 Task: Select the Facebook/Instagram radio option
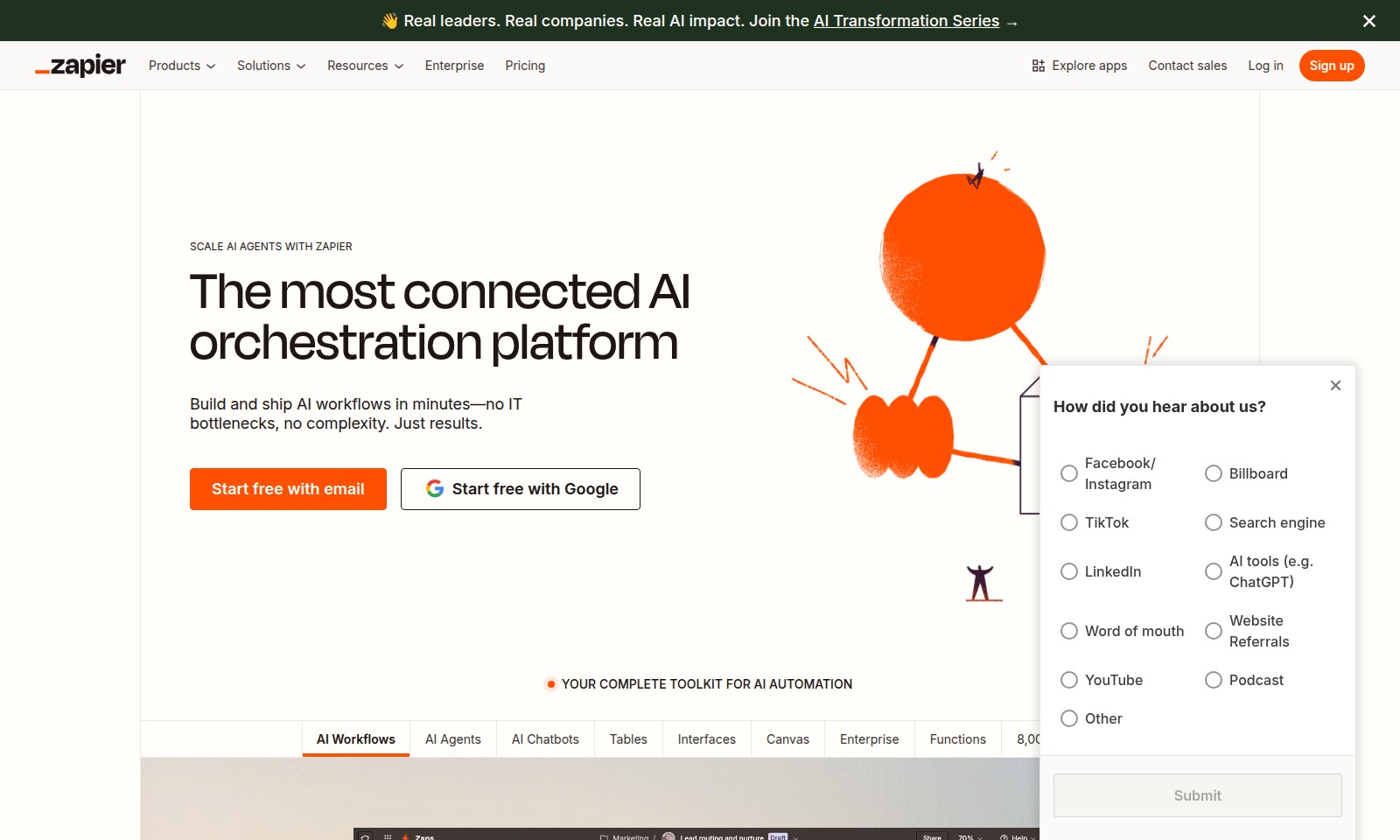[1069, 473]
